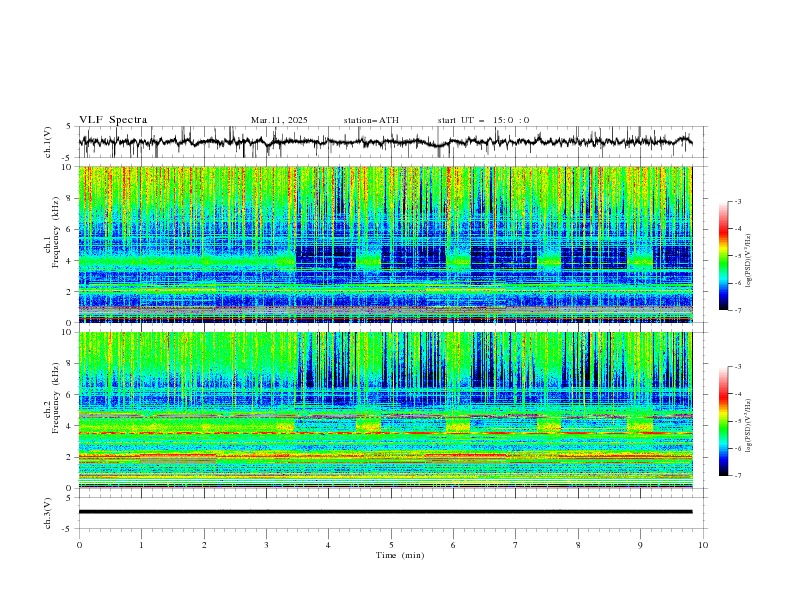792x612 pixels.
Task: Click the "6" kHz tick on ch.2 frequency axis
Action: tap(70, 394)
